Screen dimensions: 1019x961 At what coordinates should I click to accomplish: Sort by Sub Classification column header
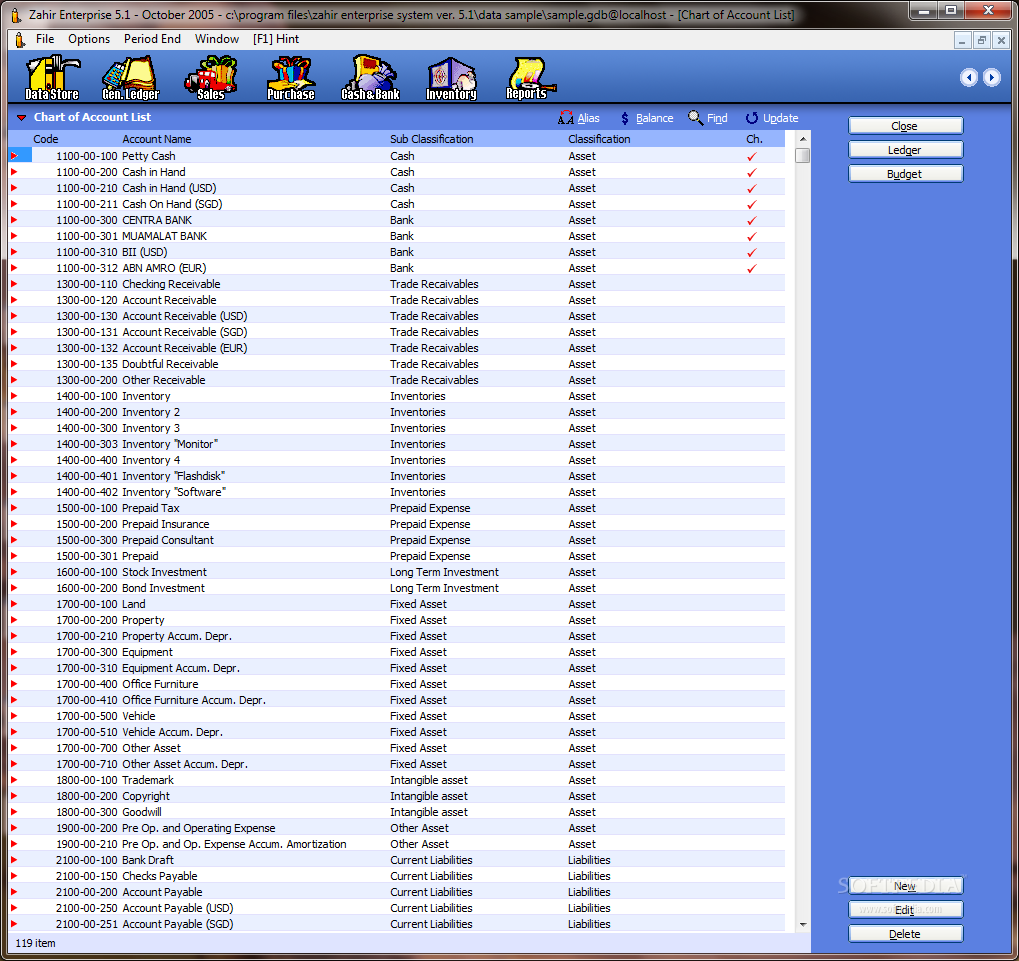click(x=432, y=139)
